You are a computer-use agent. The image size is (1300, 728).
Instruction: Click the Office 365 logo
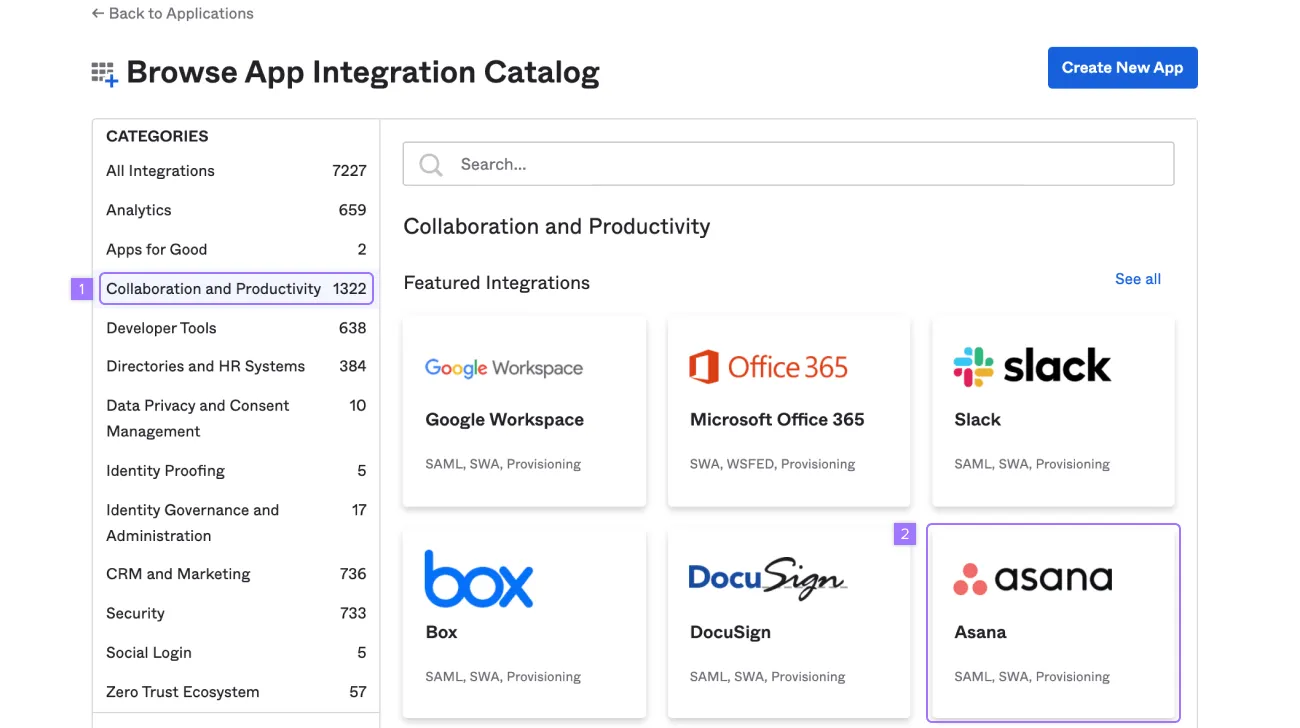click(x=768, y=366)
